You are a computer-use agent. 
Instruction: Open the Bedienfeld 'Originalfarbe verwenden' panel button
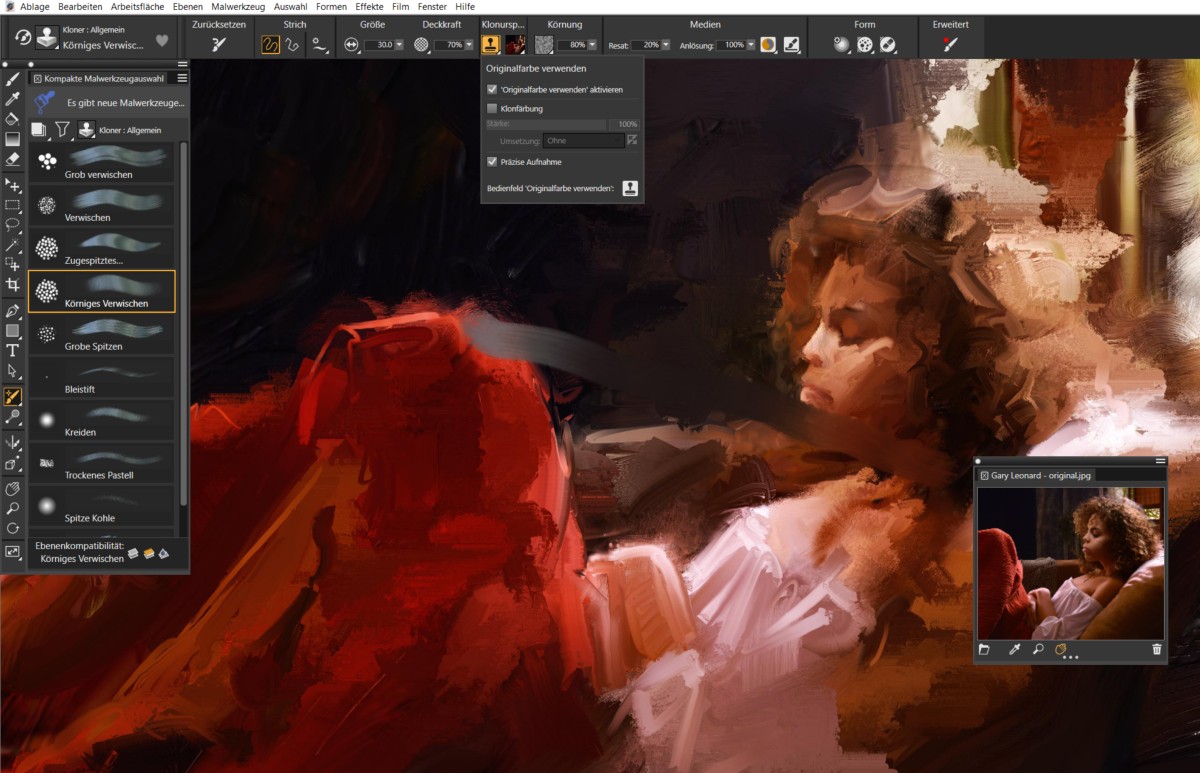pos(630,188)
